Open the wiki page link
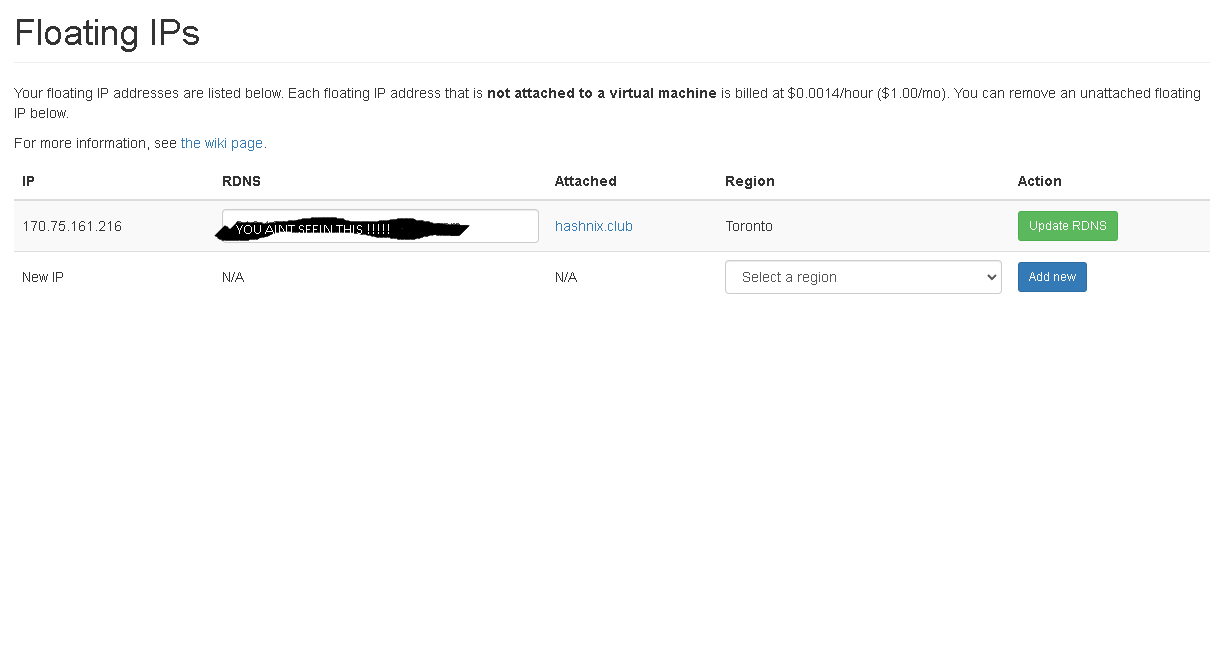This screenshot has width=1219, height=648. 221,143
